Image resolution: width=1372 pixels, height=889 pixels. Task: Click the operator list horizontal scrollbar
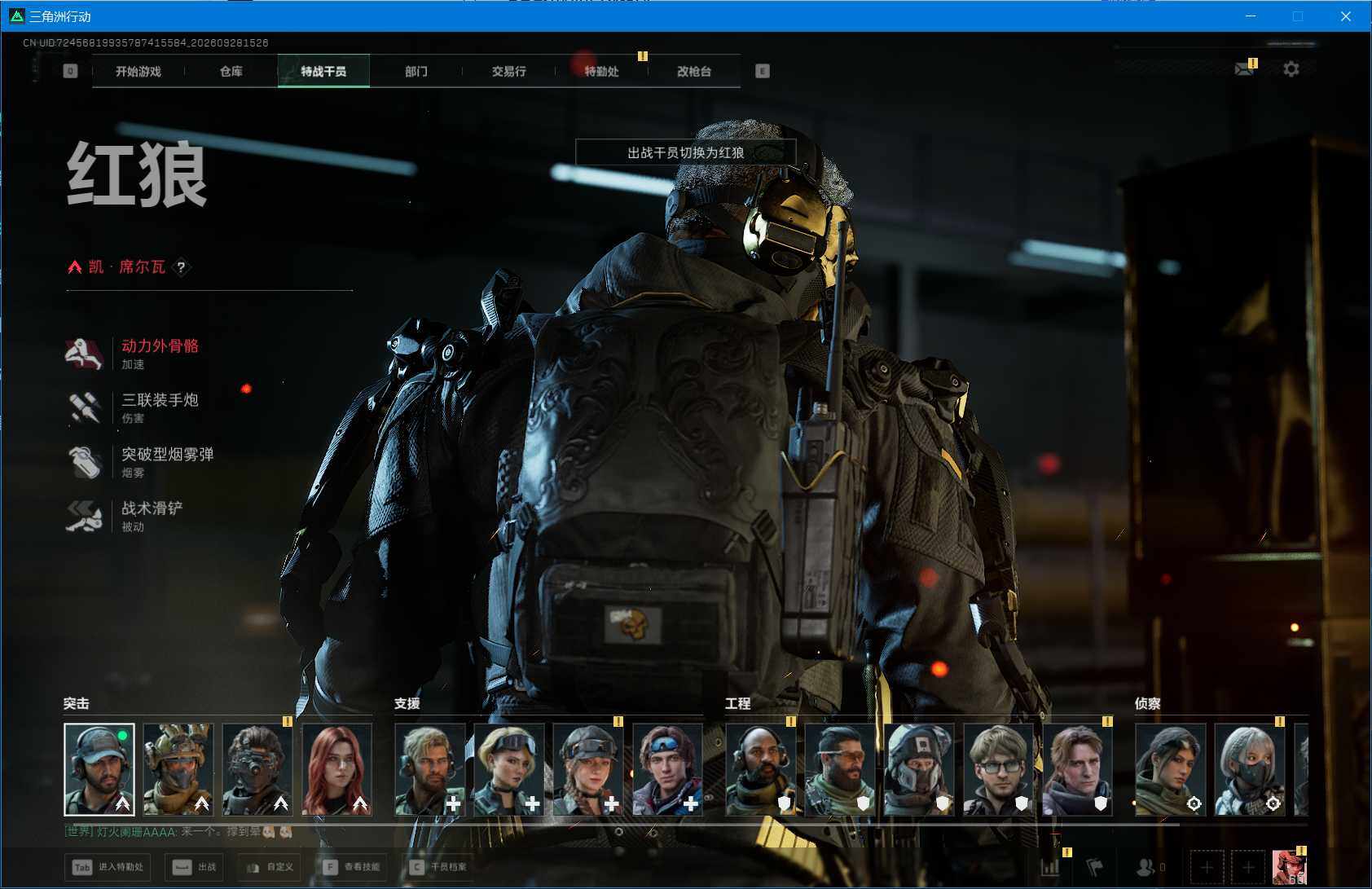622,825
